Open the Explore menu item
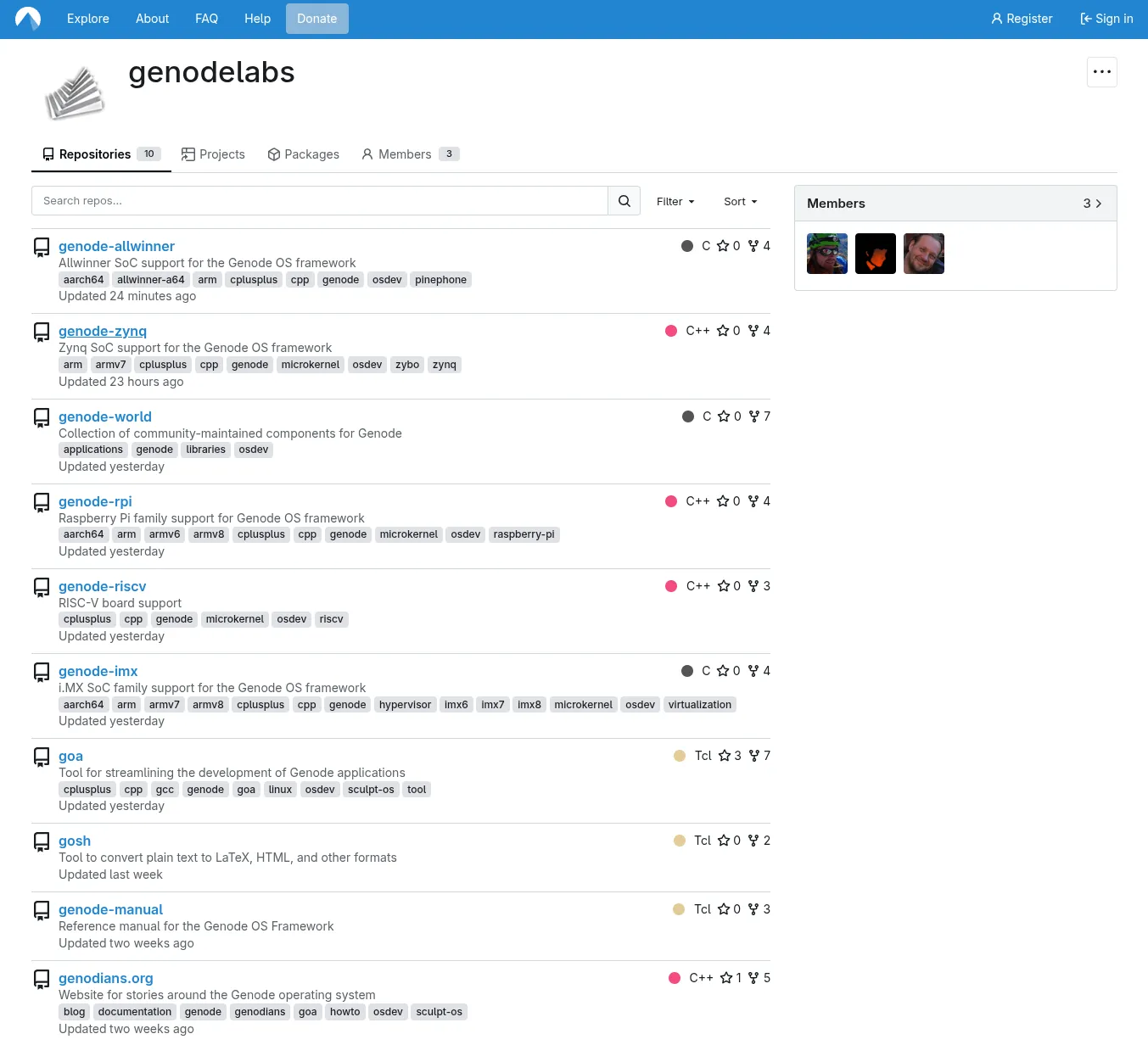Screen dimensions: 1148x1045 tap(88, 19)
